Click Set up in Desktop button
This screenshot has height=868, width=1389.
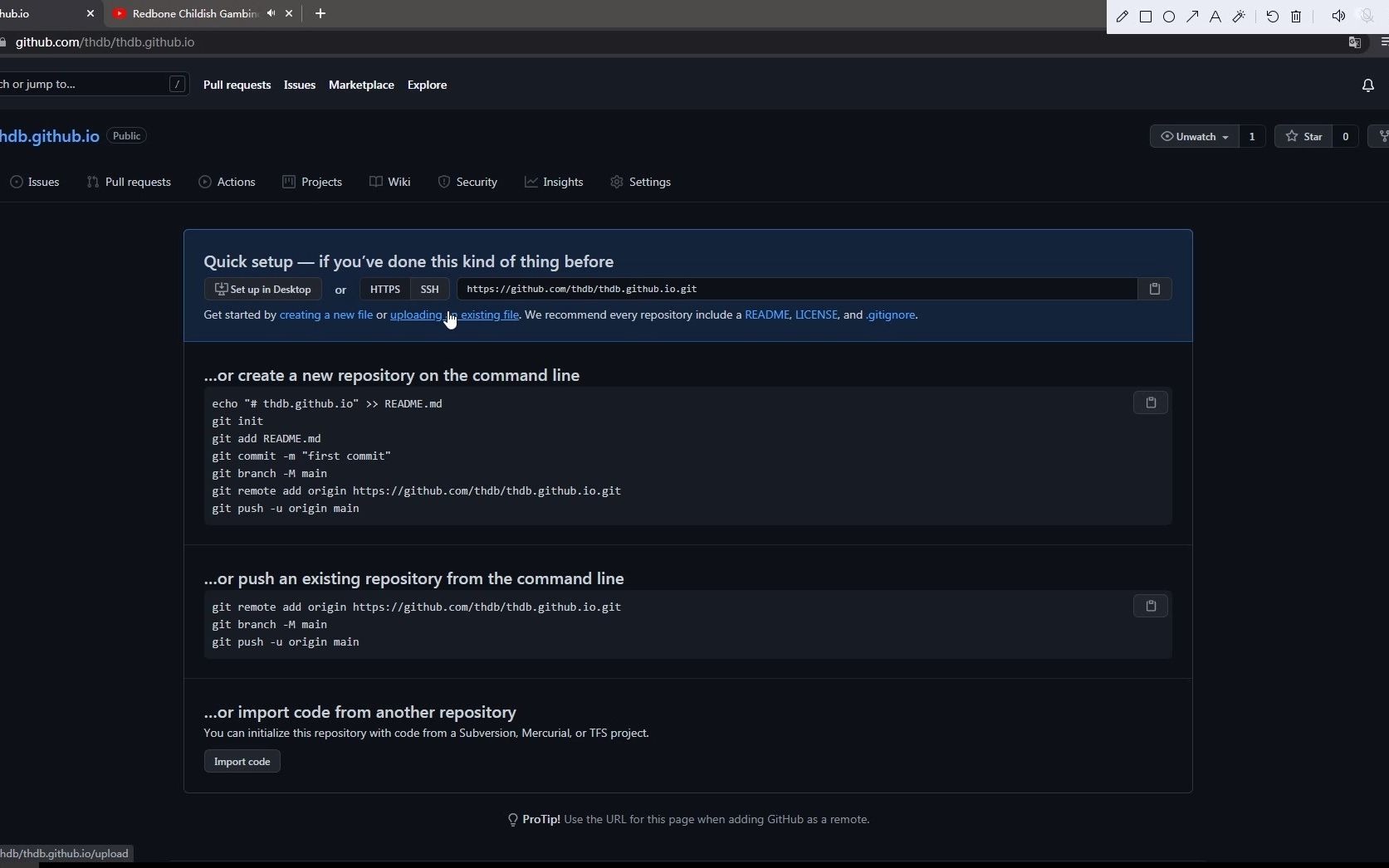click(x=262, y=289)
